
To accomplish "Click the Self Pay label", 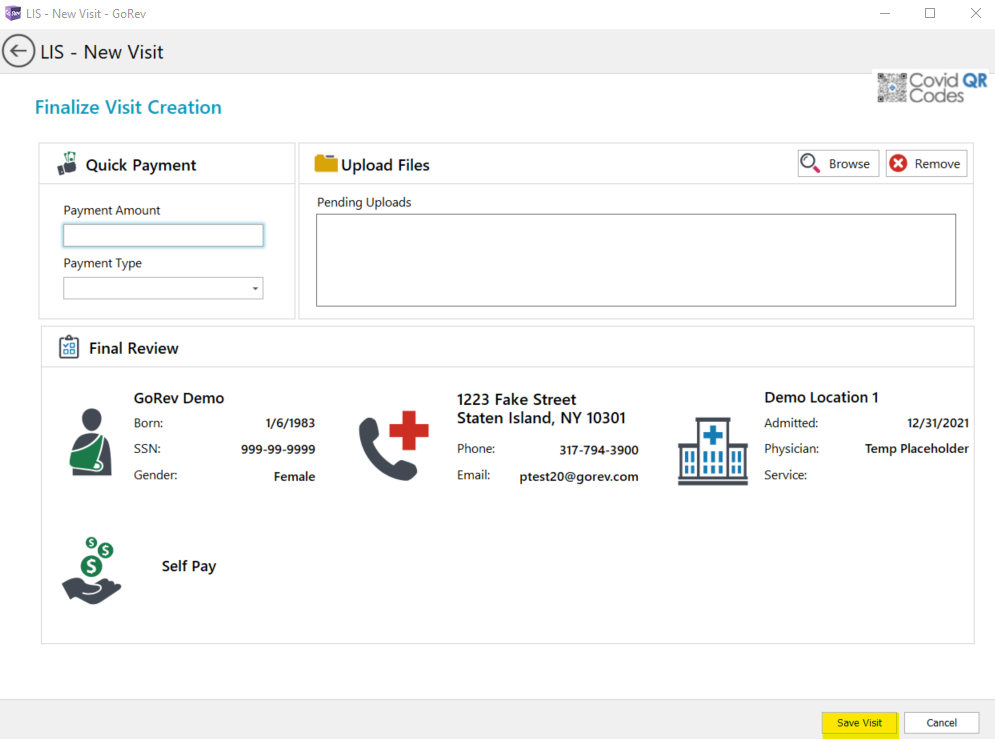I will click(x=189, y=566).
